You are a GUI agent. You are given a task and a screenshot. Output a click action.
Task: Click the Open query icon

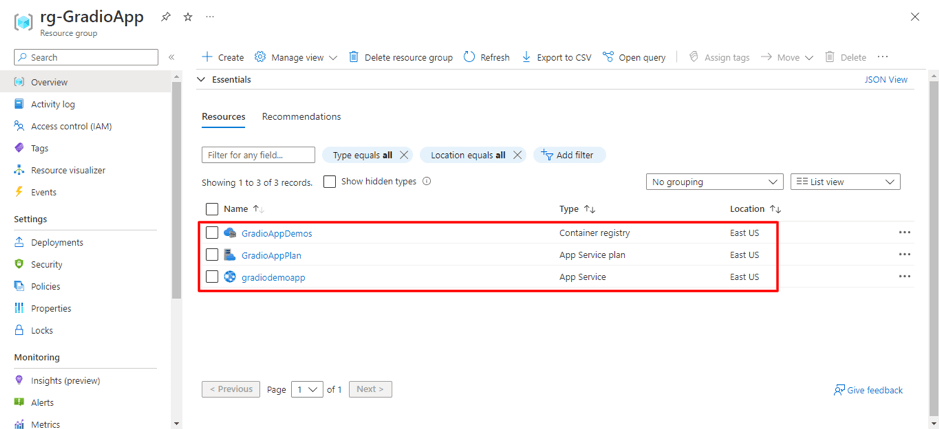tap(608, 57)
